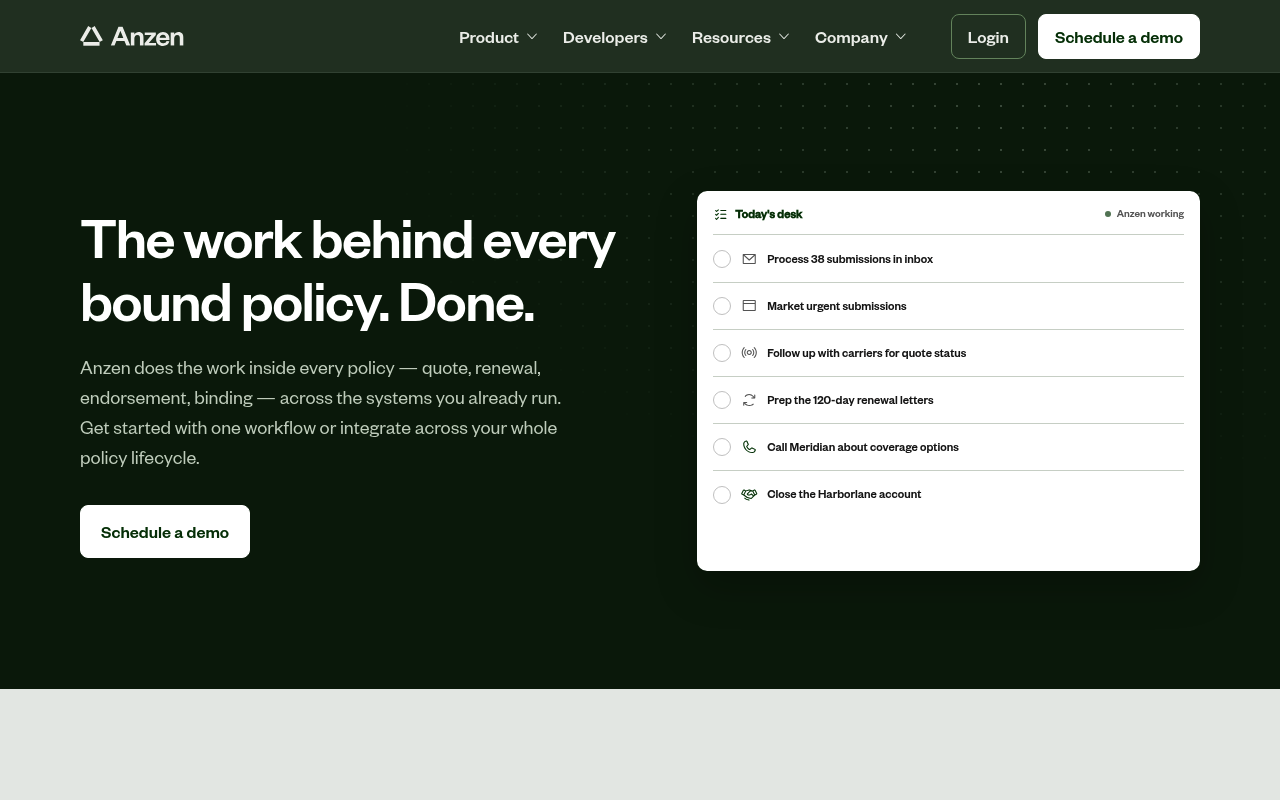Check off Process 38 submissions in inbox

[722, 259]
